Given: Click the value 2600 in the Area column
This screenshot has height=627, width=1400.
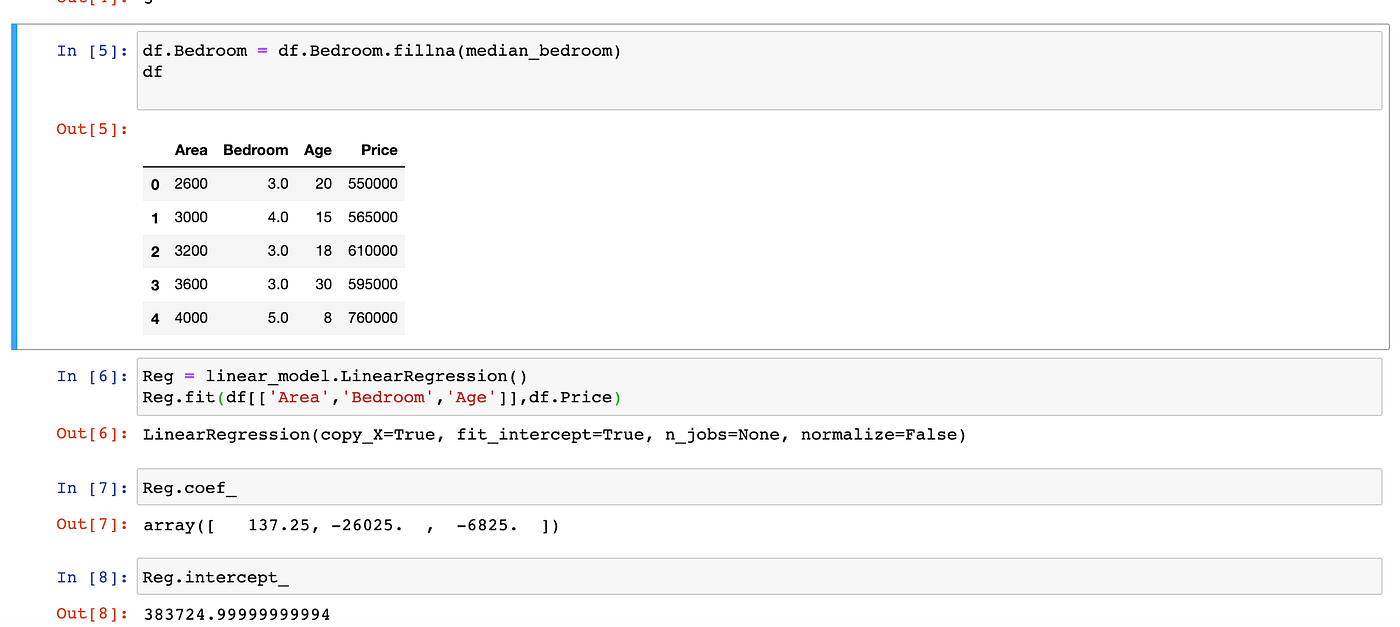Looking at the screenshot, I should pos(192,184).
